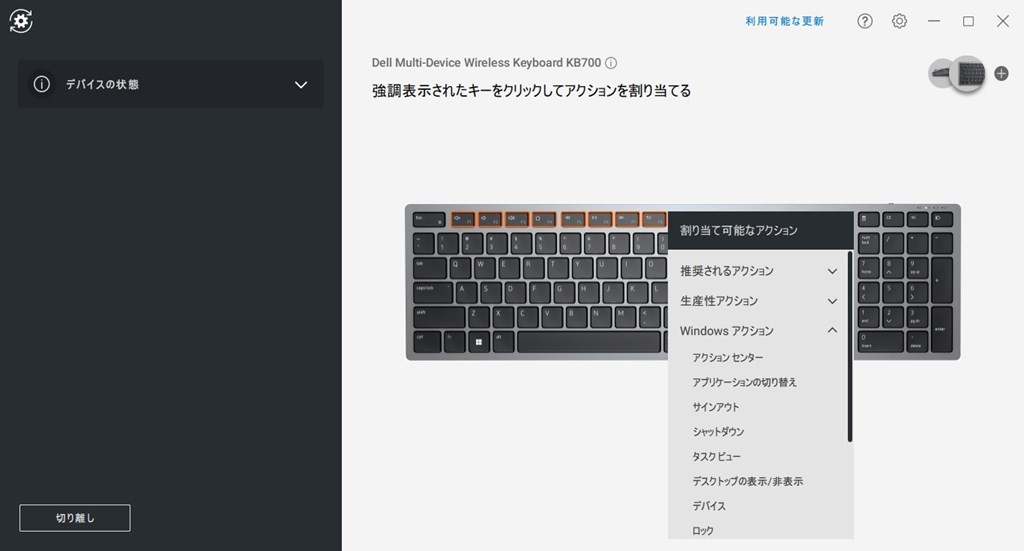Click the info icon beside KB700
Image resolution: width=1024 pixels, height=551 pixels.
click(611, 63)
